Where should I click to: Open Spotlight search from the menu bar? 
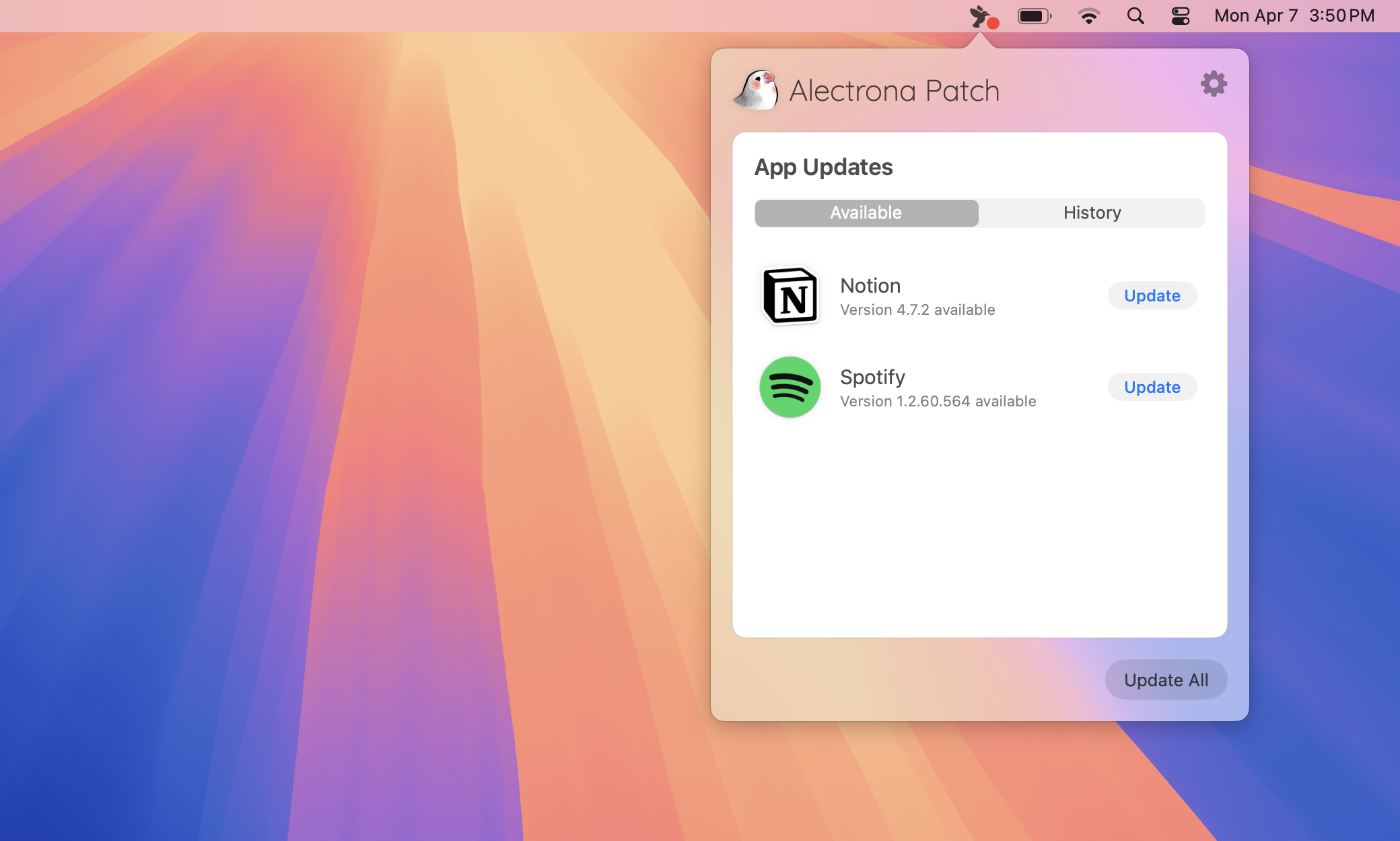pyautogui.click(x=1136, y=15)
